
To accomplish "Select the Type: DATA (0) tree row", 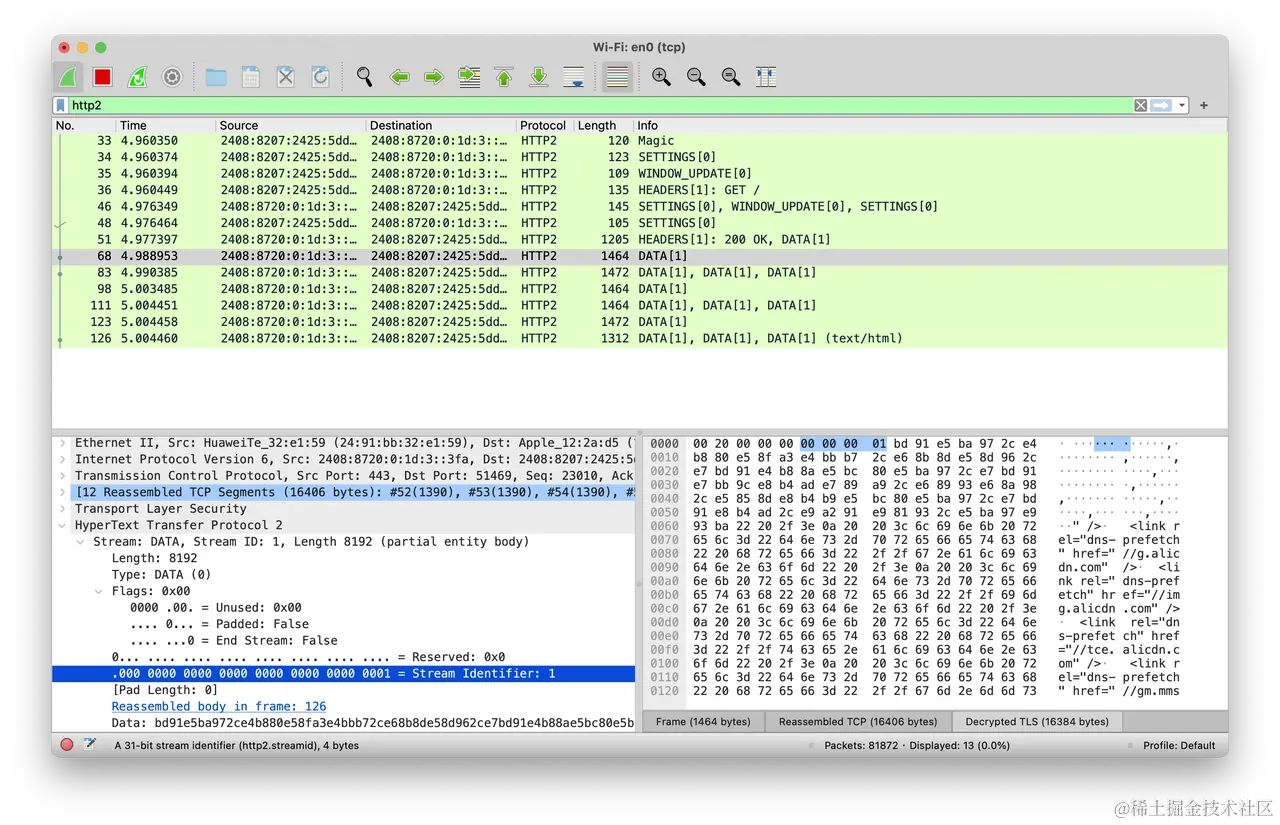I will pos(344,575).
